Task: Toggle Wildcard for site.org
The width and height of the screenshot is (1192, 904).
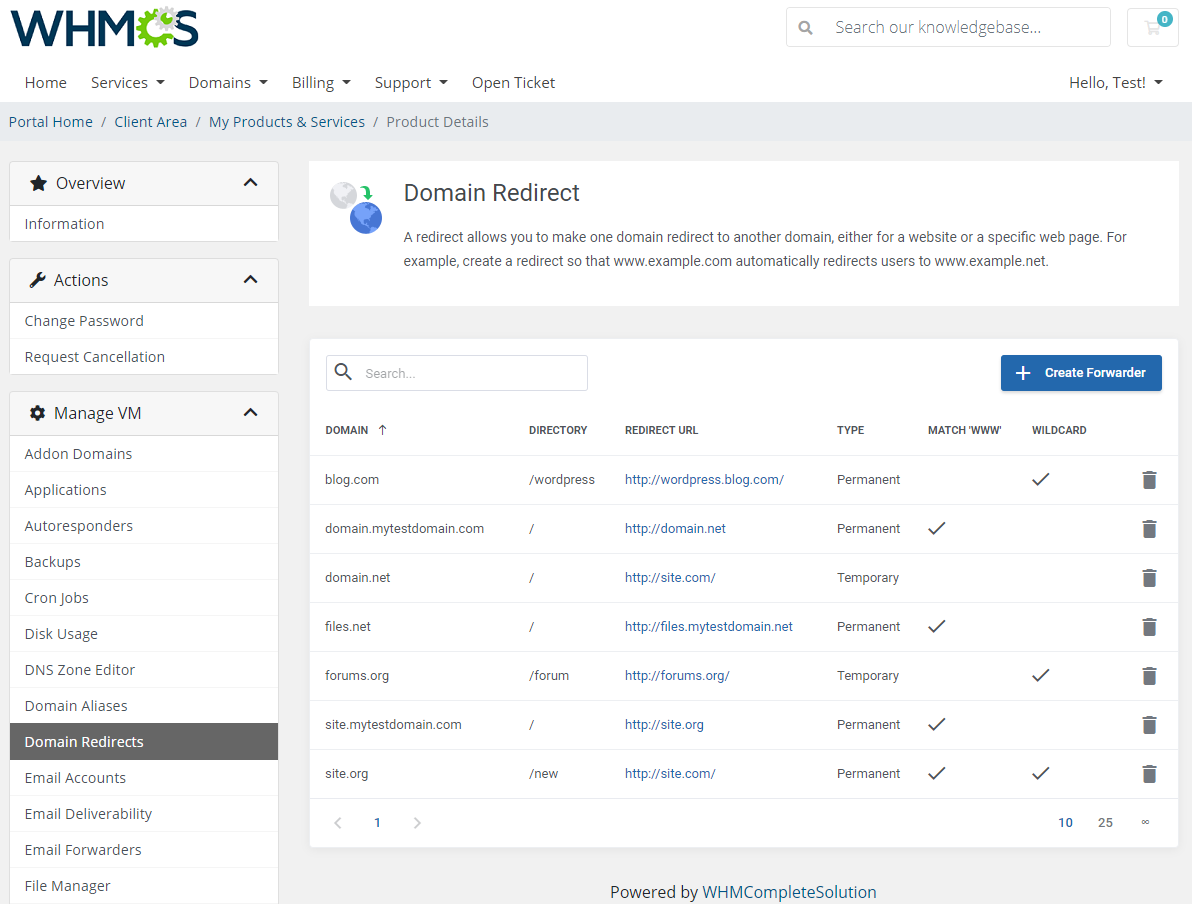Action: 1040,774
